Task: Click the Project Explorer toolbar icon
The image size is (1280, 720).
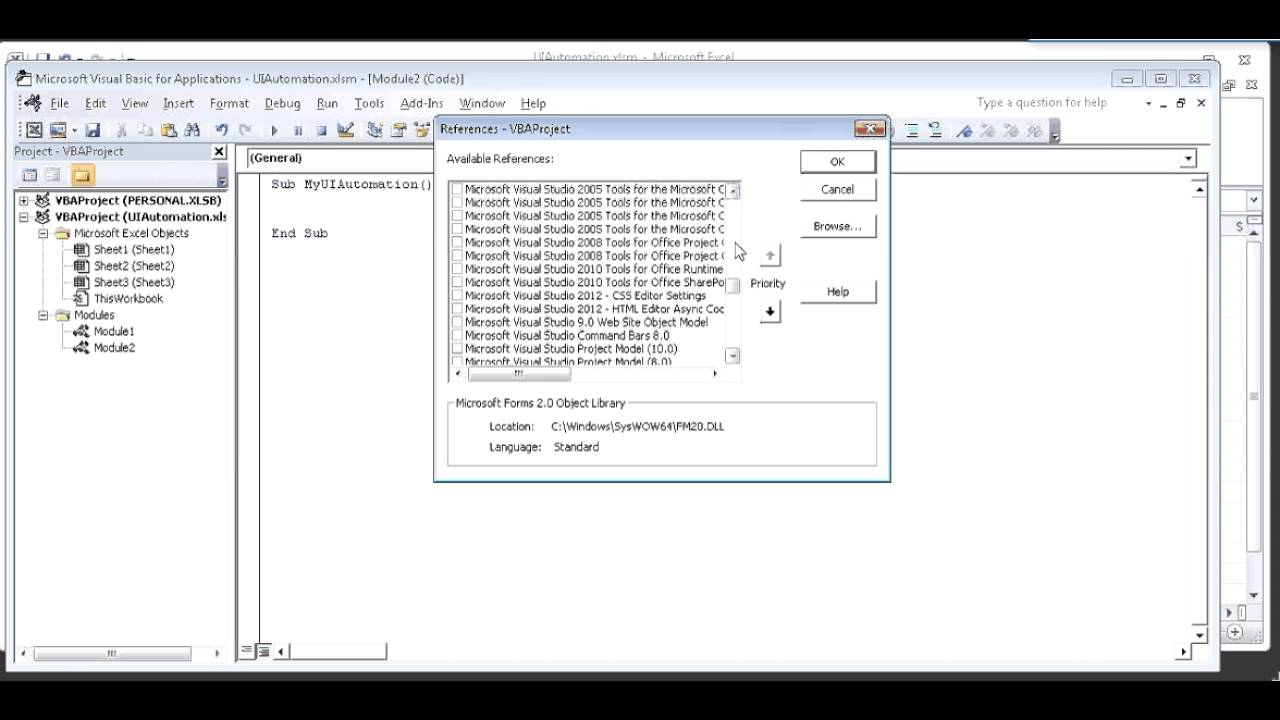Action: (x=375, y=130)
